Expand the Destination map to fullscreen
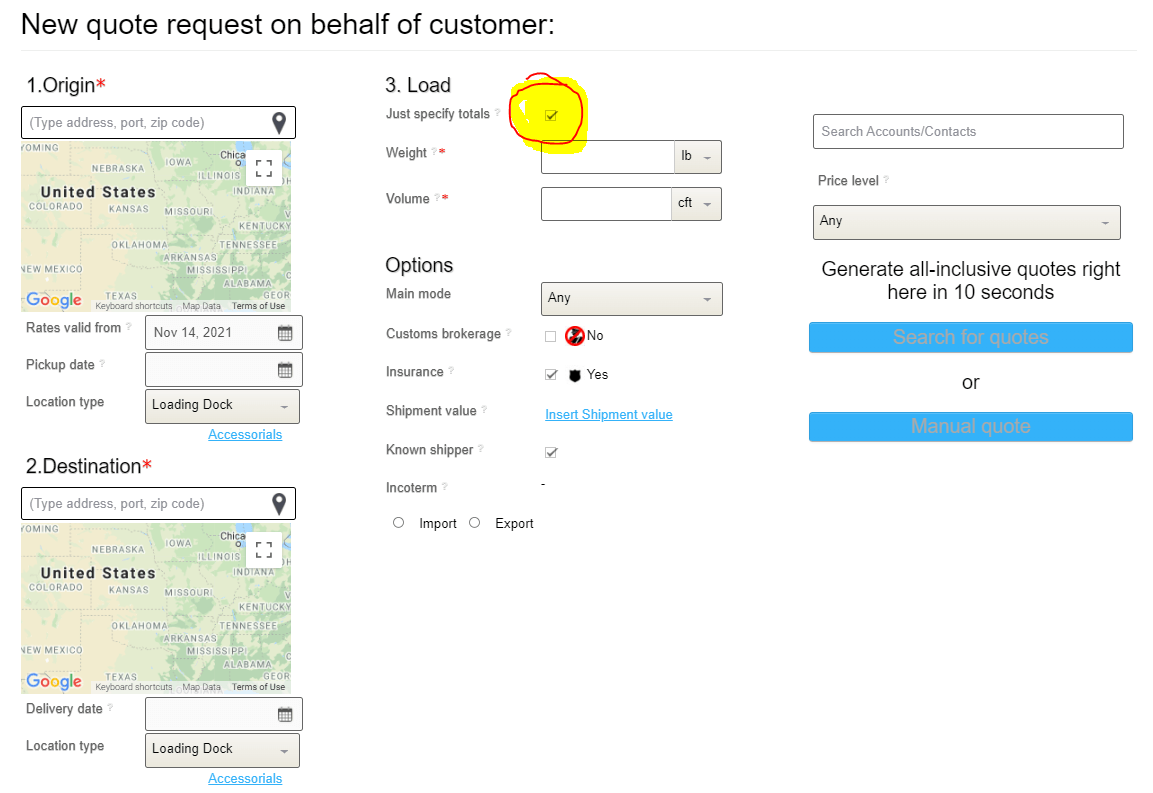The image size is (1153, 793). [264, 549]
